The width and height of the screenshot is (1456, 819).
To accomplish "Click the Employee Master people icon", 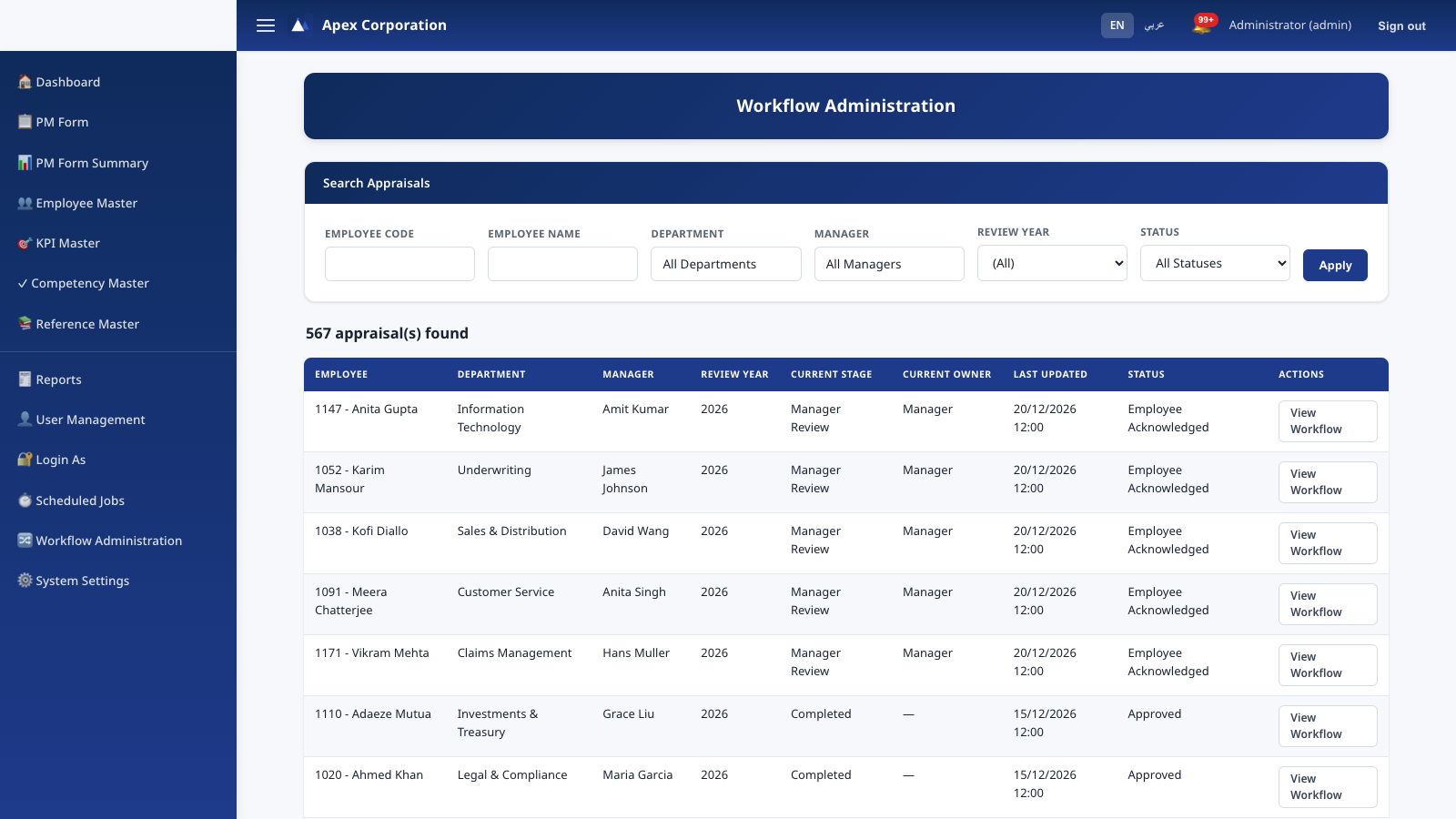I will click(25, 203).
